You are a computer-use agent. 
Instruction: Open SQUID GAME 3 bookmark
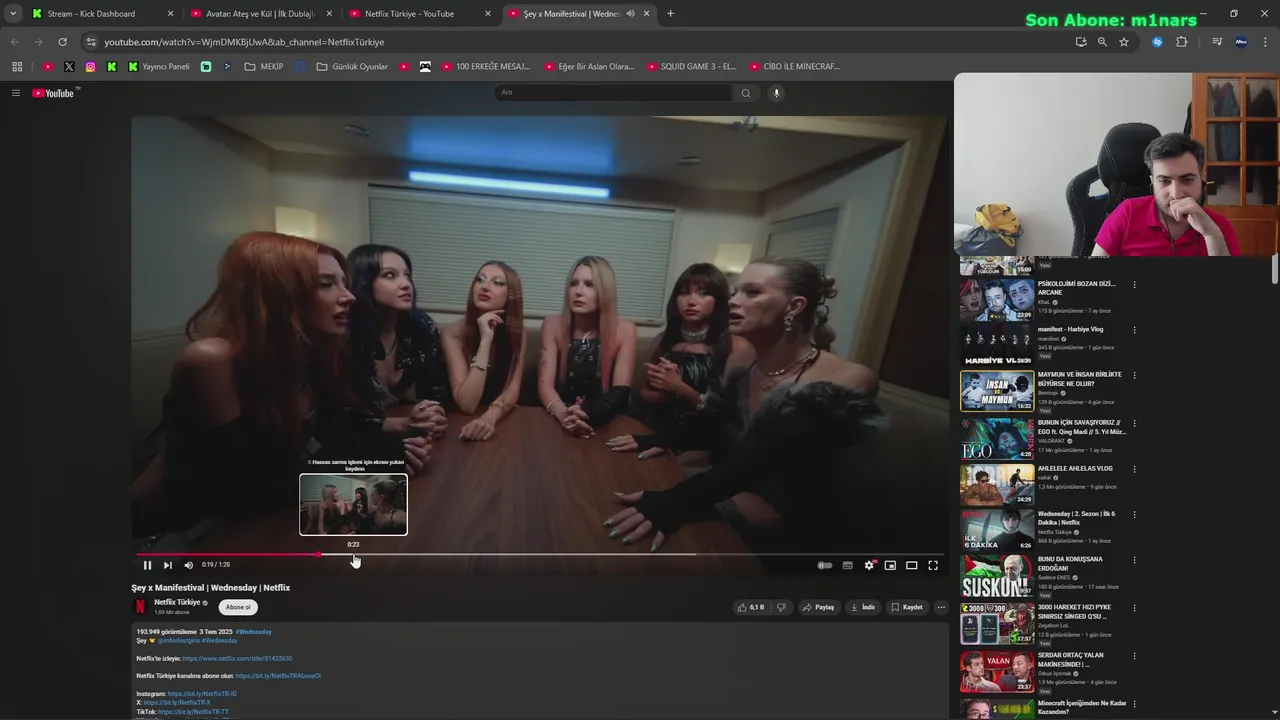(692, 67)
